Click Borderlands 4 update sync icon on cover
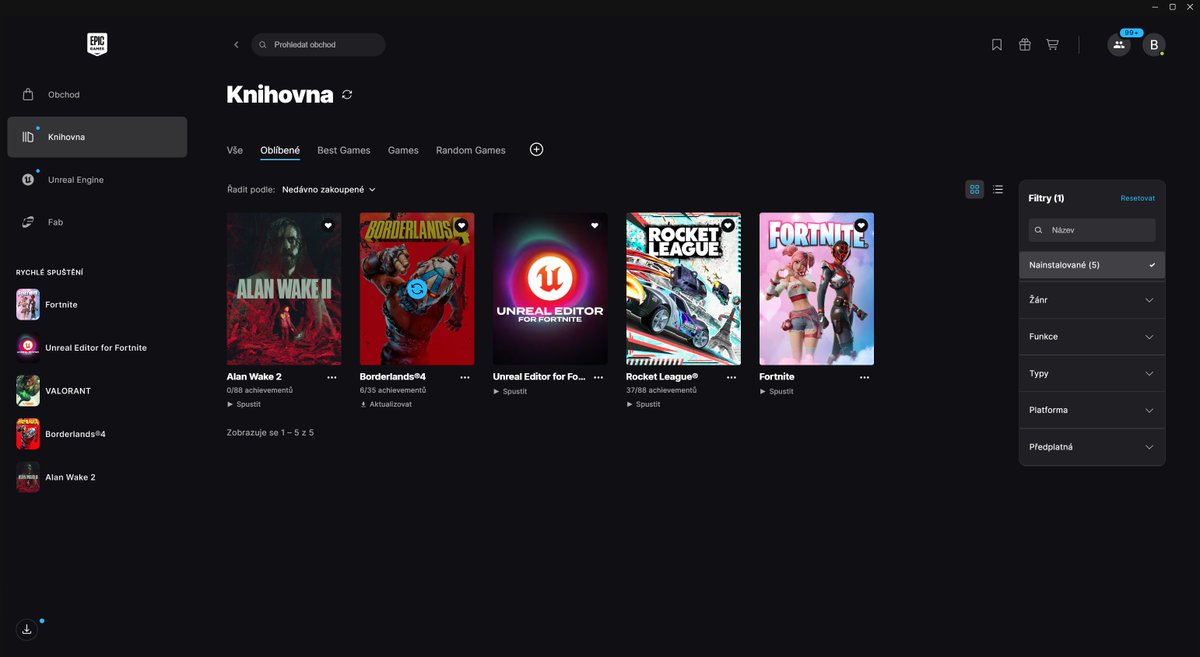 [417, 289]
